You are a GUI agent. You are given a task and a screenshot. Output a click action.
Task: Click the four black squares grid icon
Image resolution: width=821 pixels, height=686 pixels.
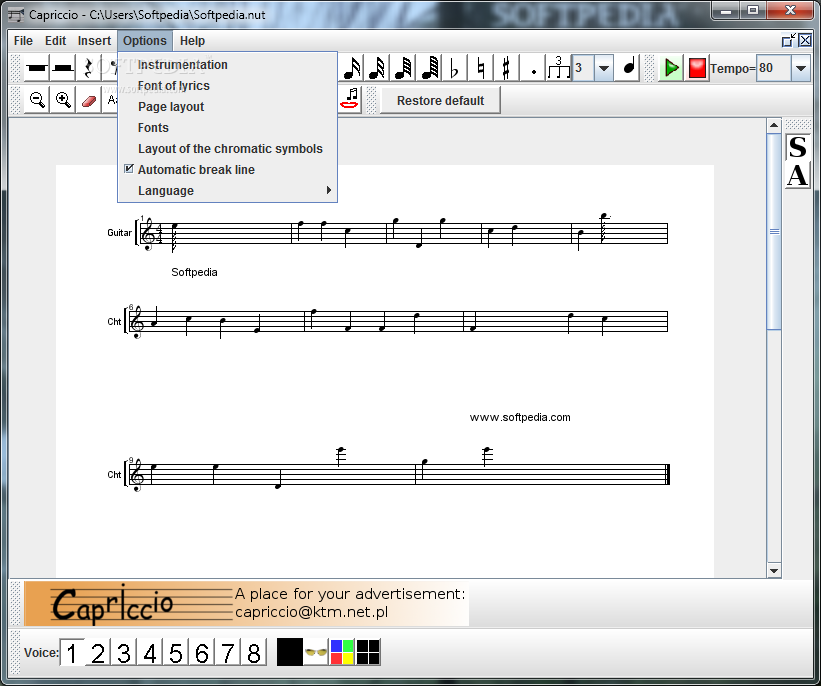tap(368, 652)
